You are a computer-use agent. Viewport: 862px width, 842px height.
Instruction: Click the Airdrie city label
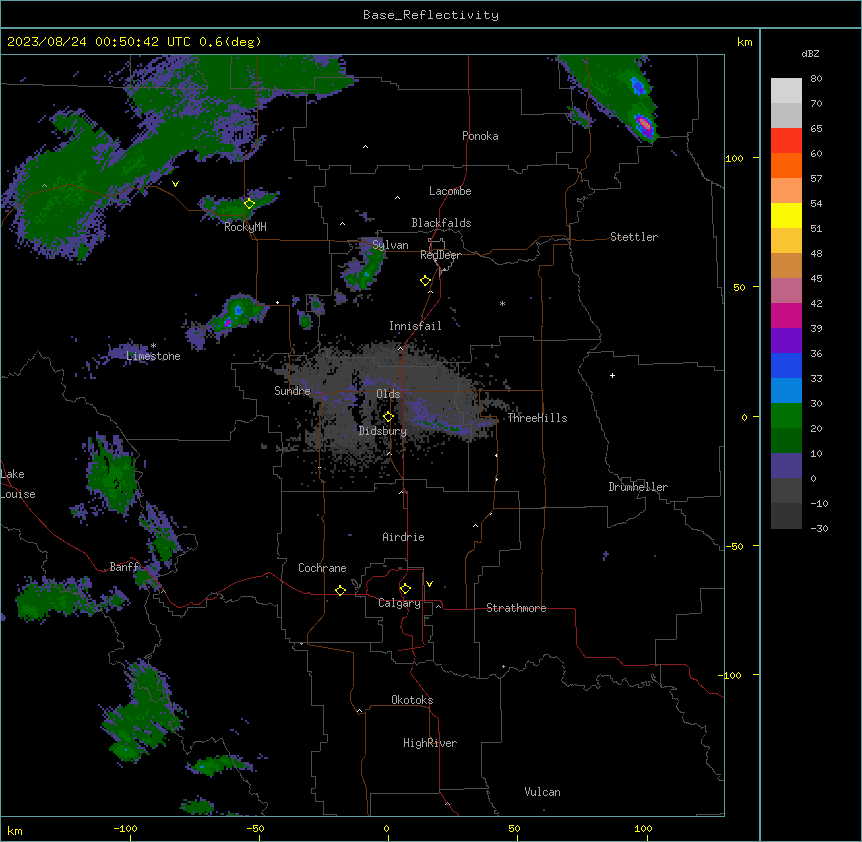click(x=403, y=537)
